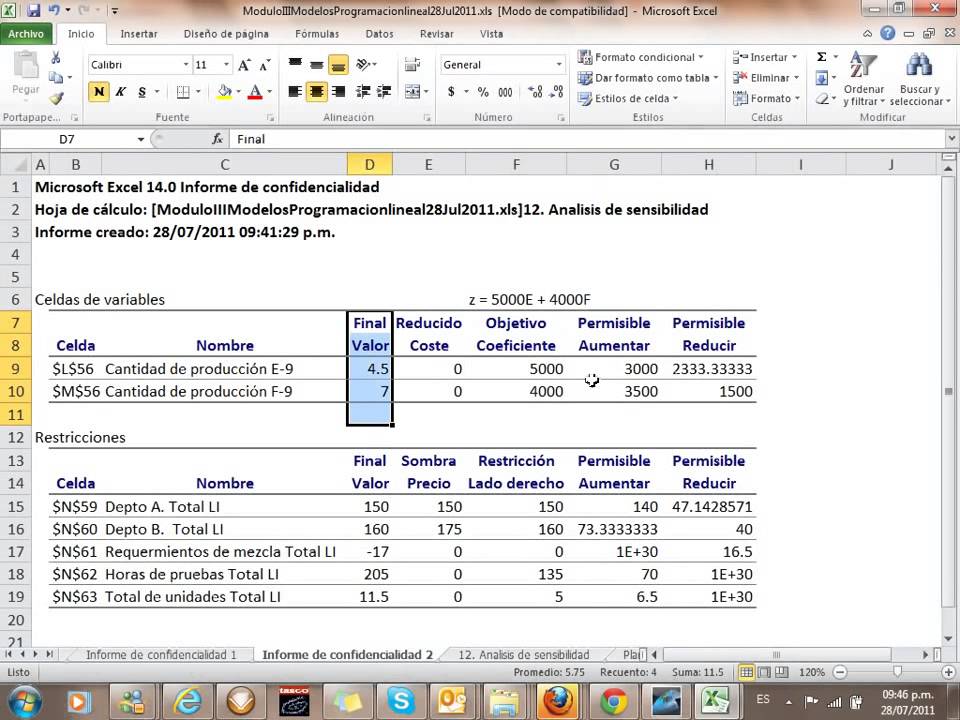
Task: Apply thousands separator 000 format
Action: [x=505, y=92]
